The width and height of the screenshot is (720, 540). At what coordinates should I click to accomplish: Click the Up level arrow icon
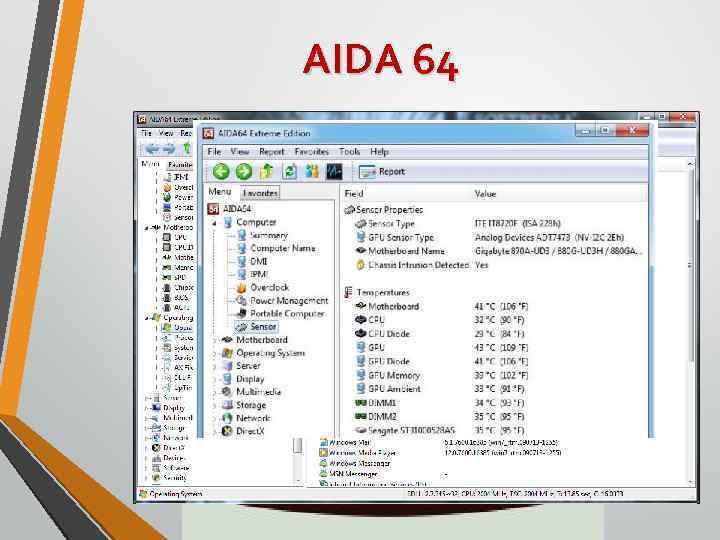tap(267, 172)
